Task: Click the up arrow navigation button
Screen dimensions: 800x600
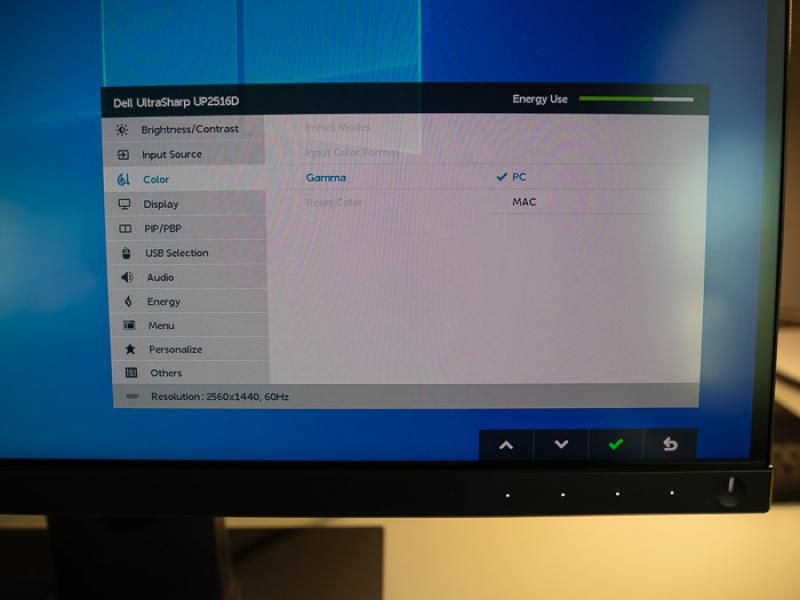Action: coord(506,445)
